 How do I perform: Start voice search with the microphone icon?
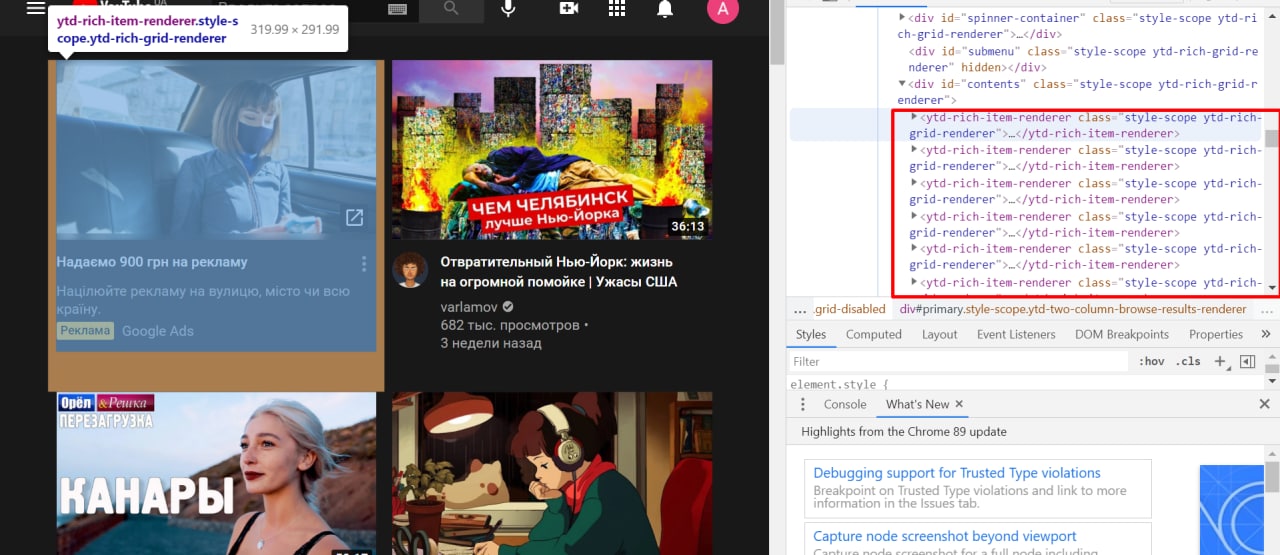pyautogui.click(x=509, y=8)
